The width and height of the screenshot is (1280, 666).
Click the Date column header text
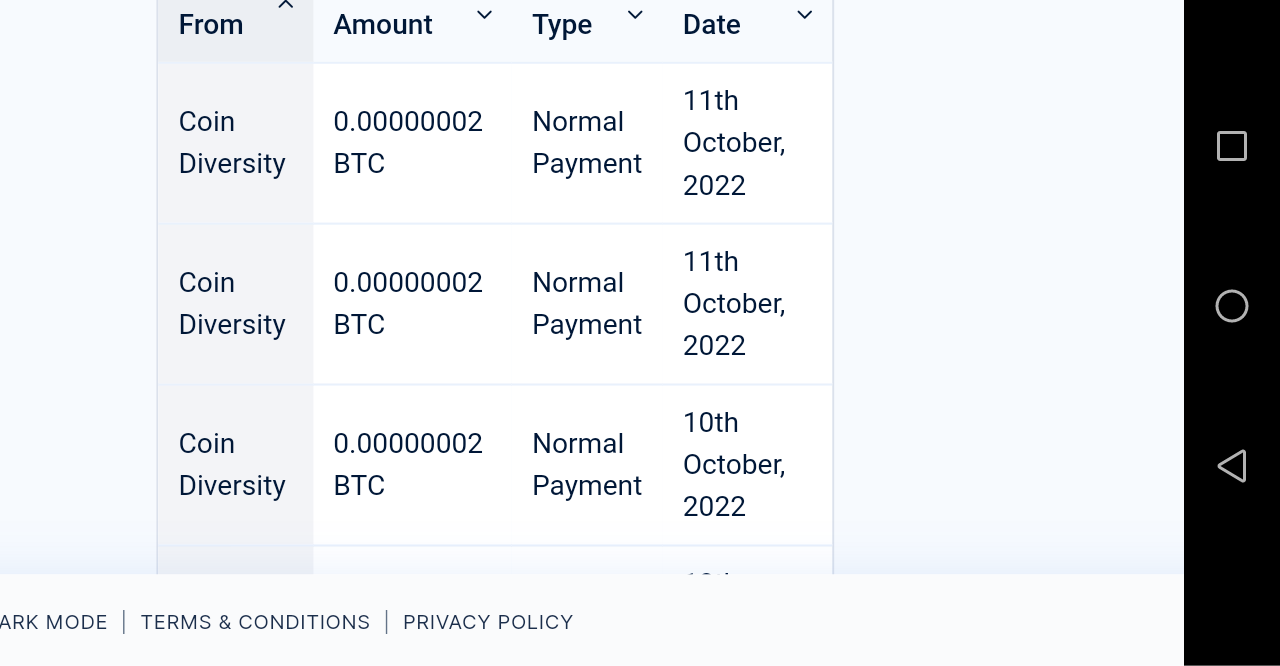[x=712, y=25]
